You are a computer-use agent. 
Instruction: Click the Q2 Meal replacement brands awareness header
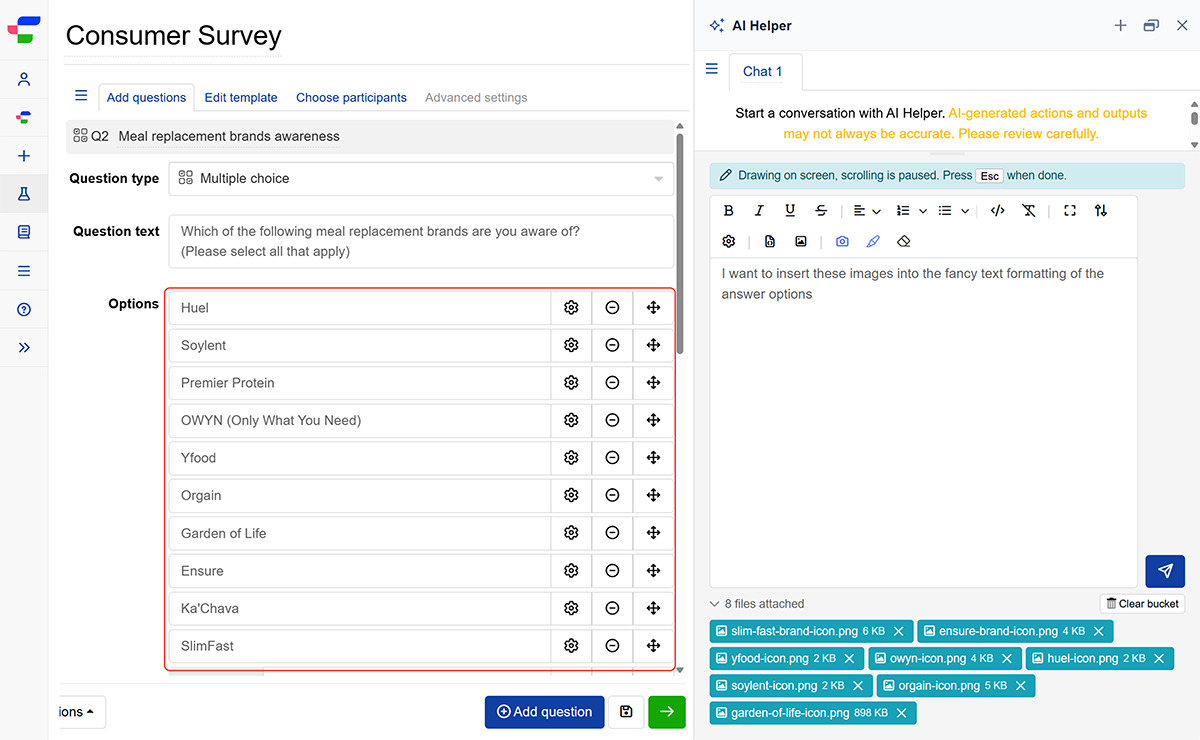tap(370, 137)
